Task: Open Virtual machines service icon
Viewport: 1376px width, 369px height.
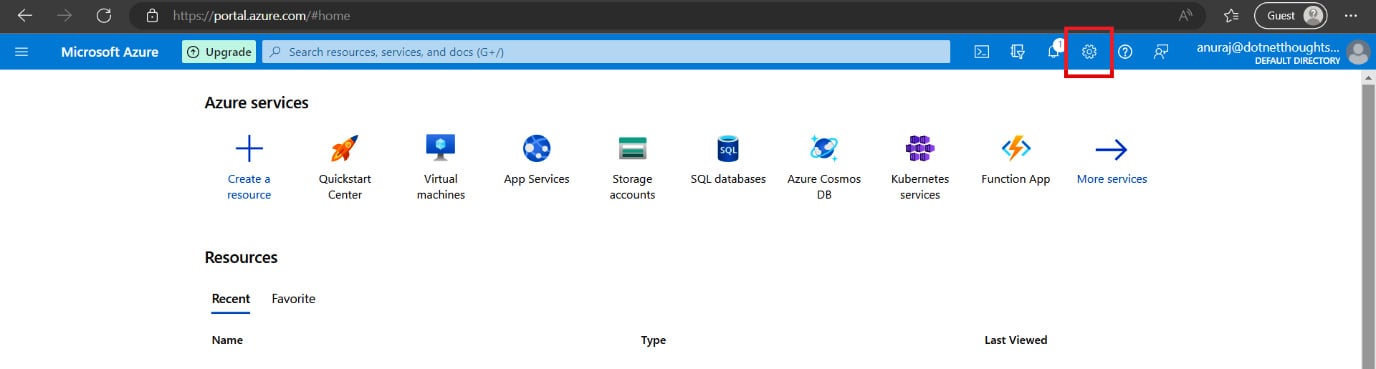Action: click(x=441, y=149)
